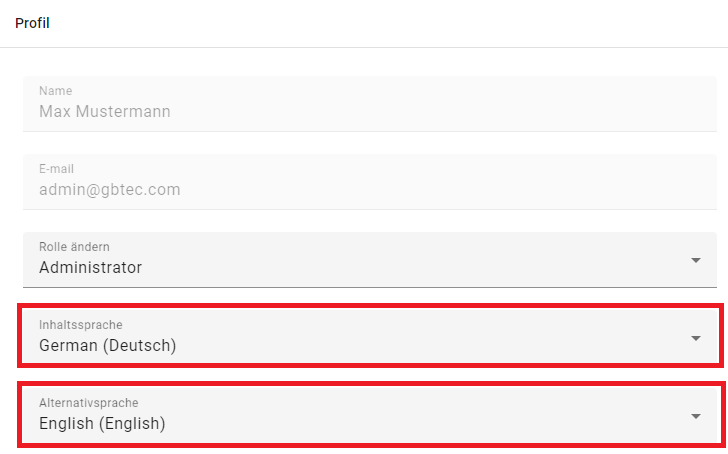The width and height of the screenshot is (728, 454).
Task: Click the Rolle ändern label
Action: click(x=74, y=247)
